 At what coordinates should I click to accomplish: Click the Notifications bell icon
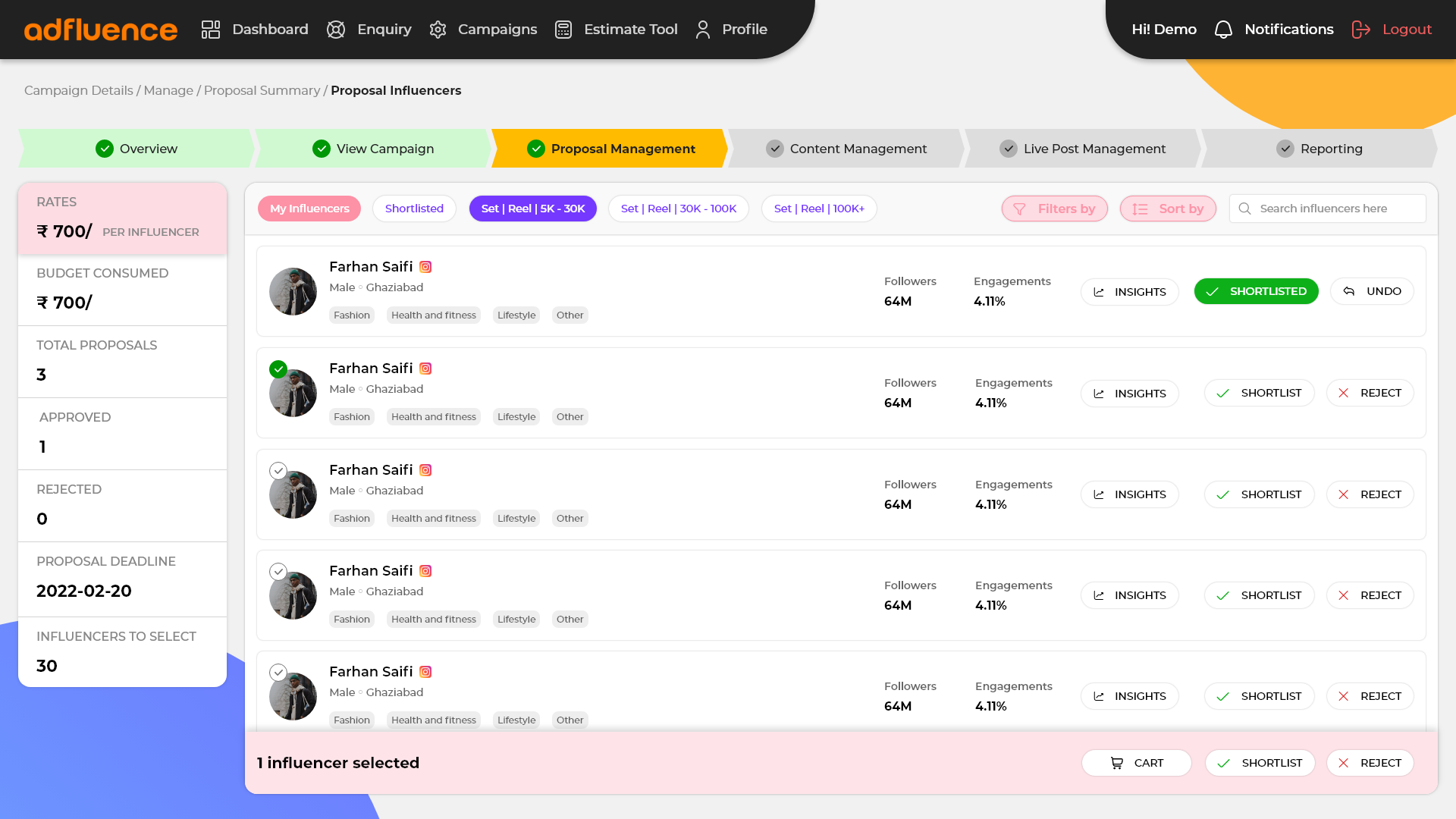[1222, 30]
